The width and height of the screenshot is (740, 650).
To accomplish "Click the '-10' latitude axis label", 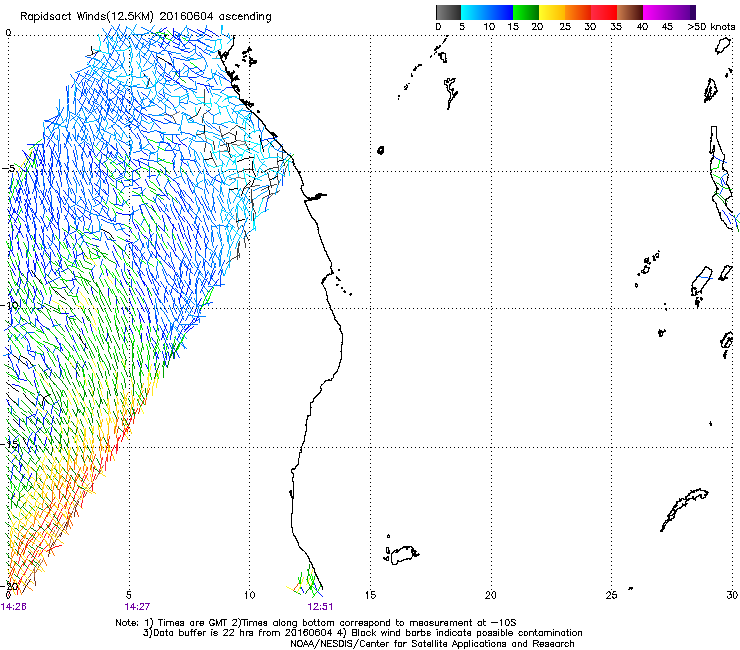I will click(10, 305).
